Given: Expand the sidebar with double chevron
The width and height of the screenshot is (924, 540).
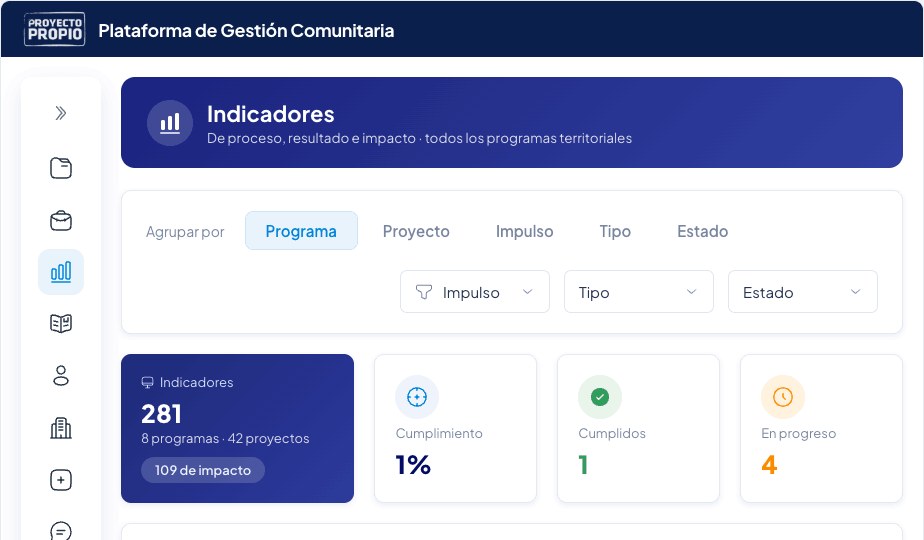Looking at the screenshot, I should pyautogui.click(x=61, y=113).
